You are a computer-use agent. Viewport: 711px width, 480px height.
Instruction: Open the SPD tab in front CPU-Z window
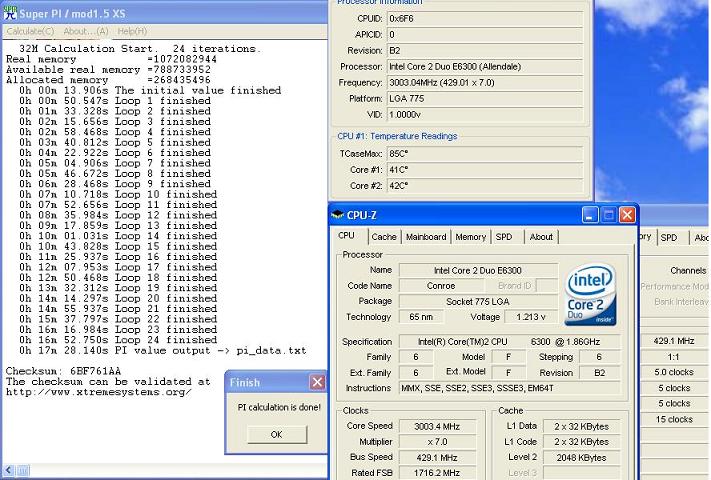tap(504, 237)
